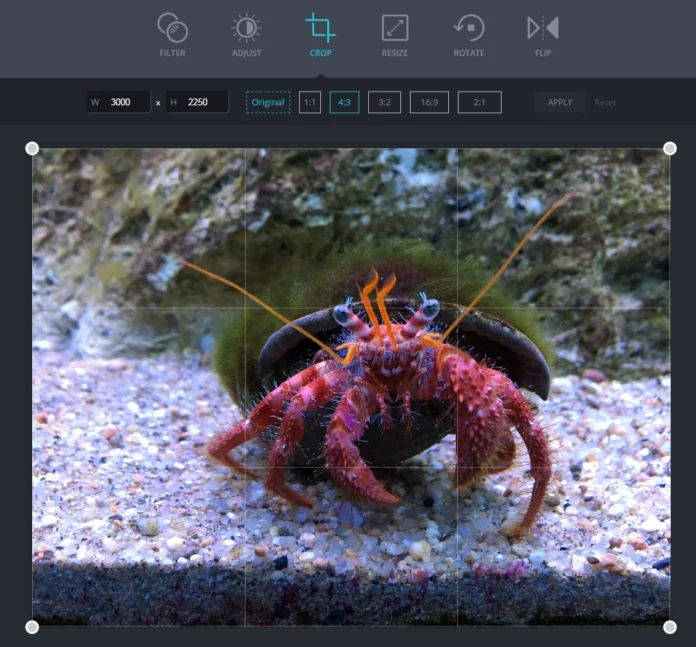Select the 2:1 aspect ratio

[x=480, y=103]
